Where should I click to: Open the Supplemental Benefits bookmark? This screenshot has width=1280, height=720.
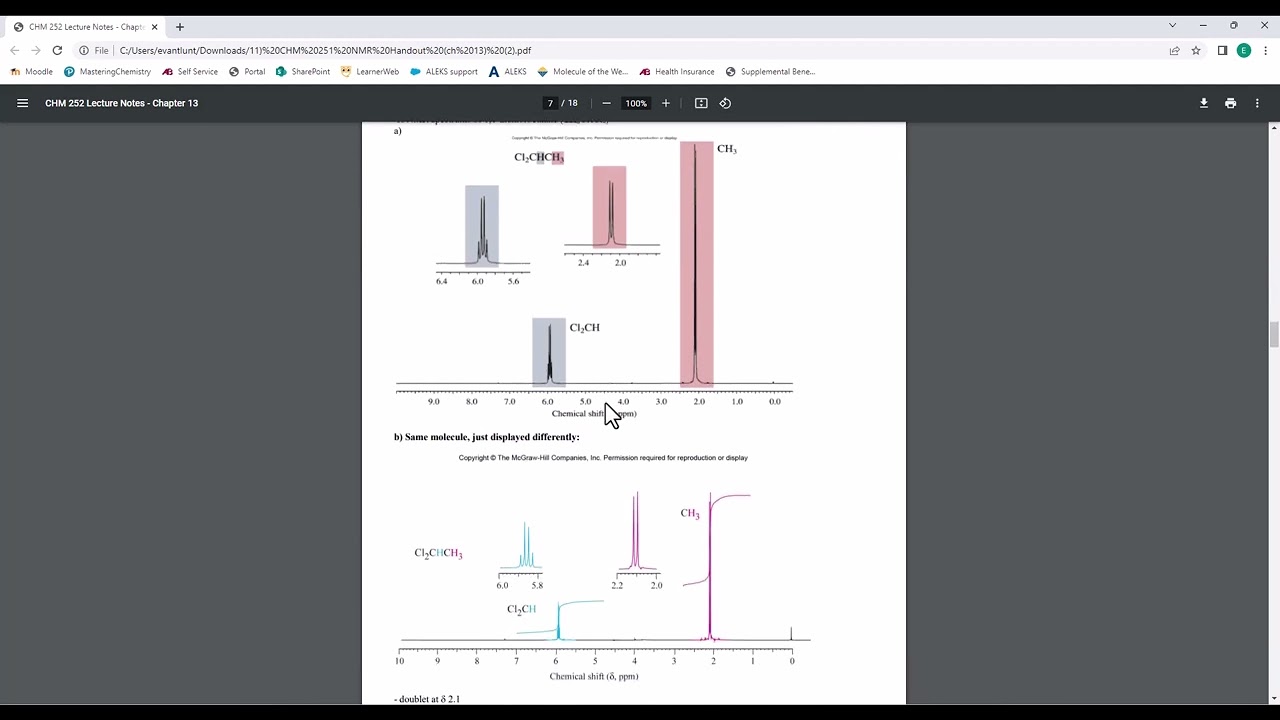pyautogui.click(x=771, y=72)
